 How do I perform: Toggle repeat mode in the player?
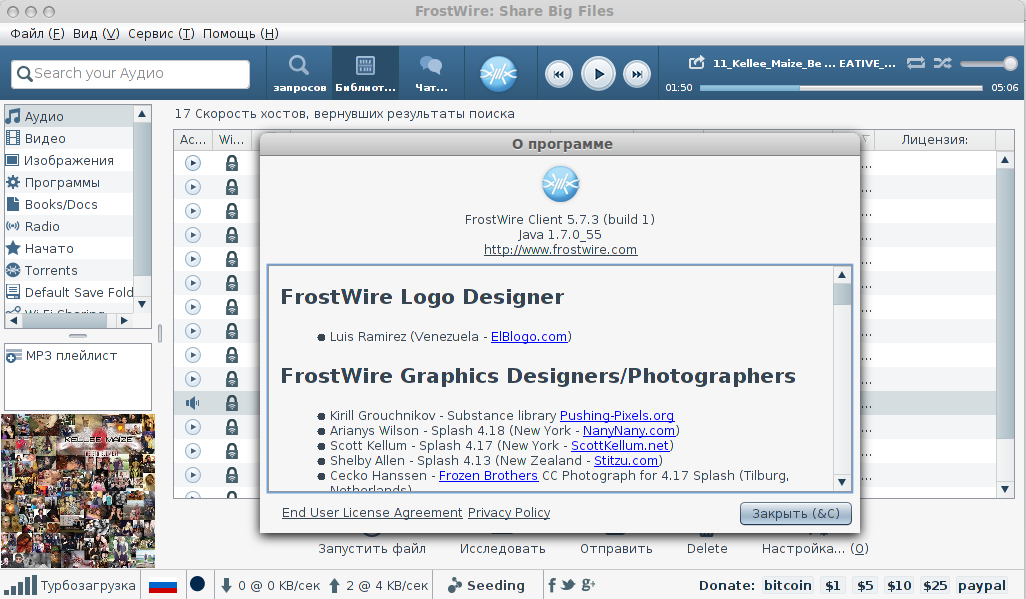[x=915, y=63]
